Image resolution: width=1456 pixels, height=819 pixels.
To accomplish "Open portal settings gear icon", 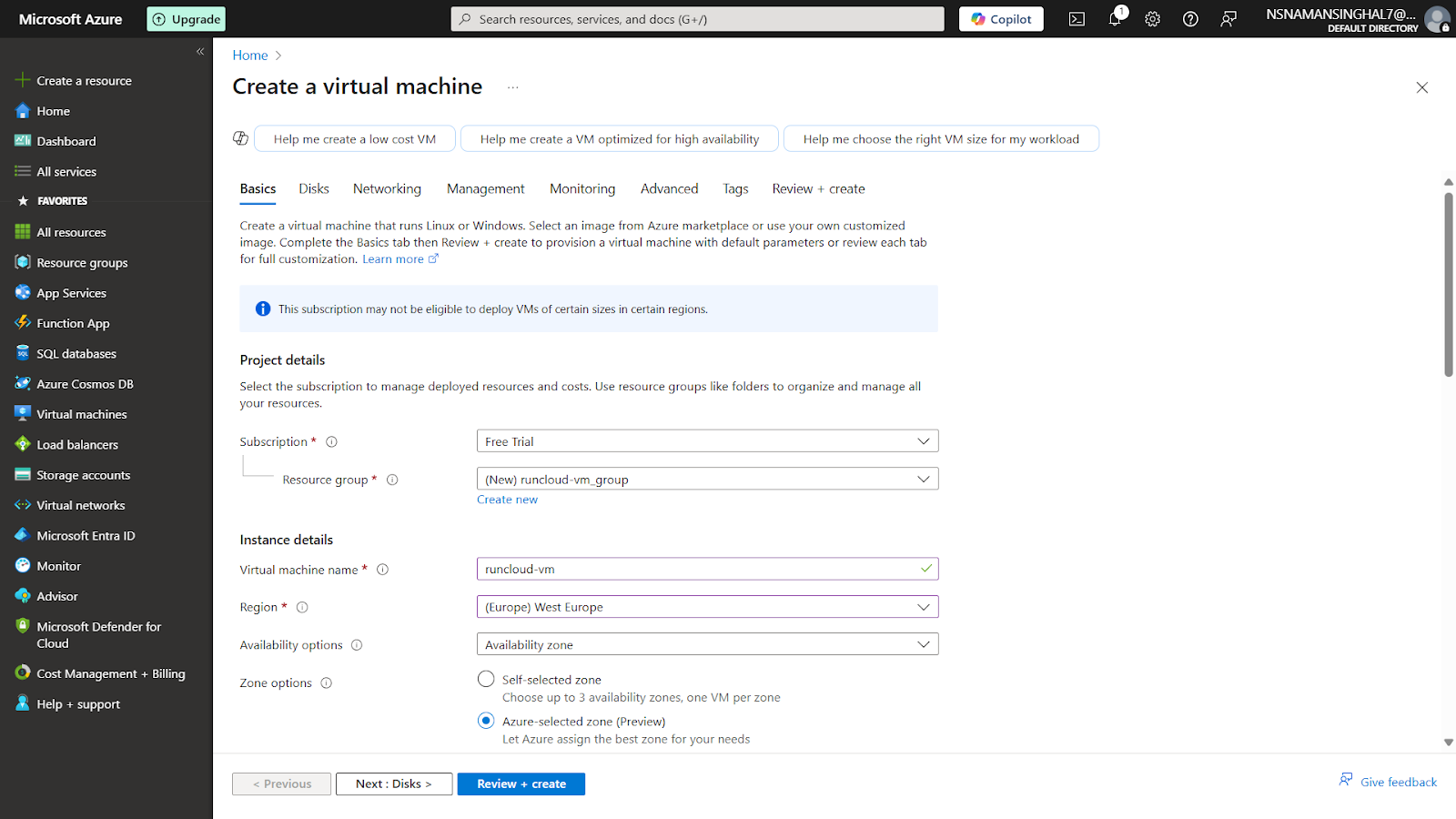I will 1152,19.
